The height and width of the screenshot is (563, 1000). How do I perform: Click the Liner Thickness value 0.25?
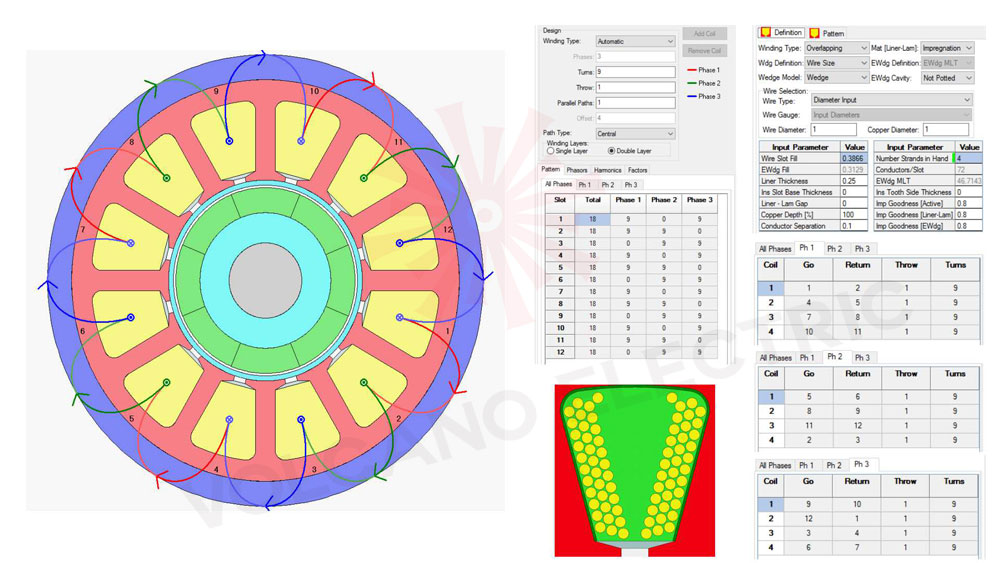pyautogui.click(x=853, y=181)
